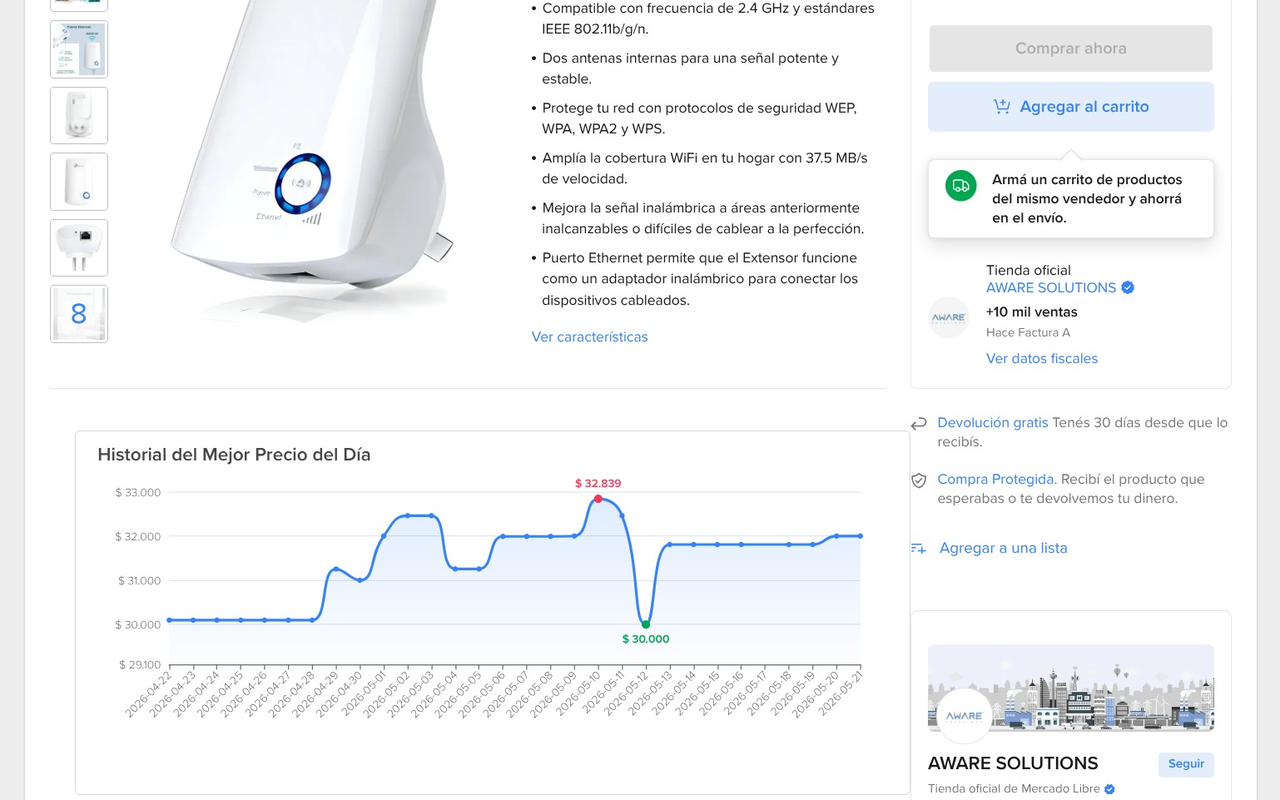Click the +10 mil ventas text
Screen dimensions: 1280x800
point(1032,312)
